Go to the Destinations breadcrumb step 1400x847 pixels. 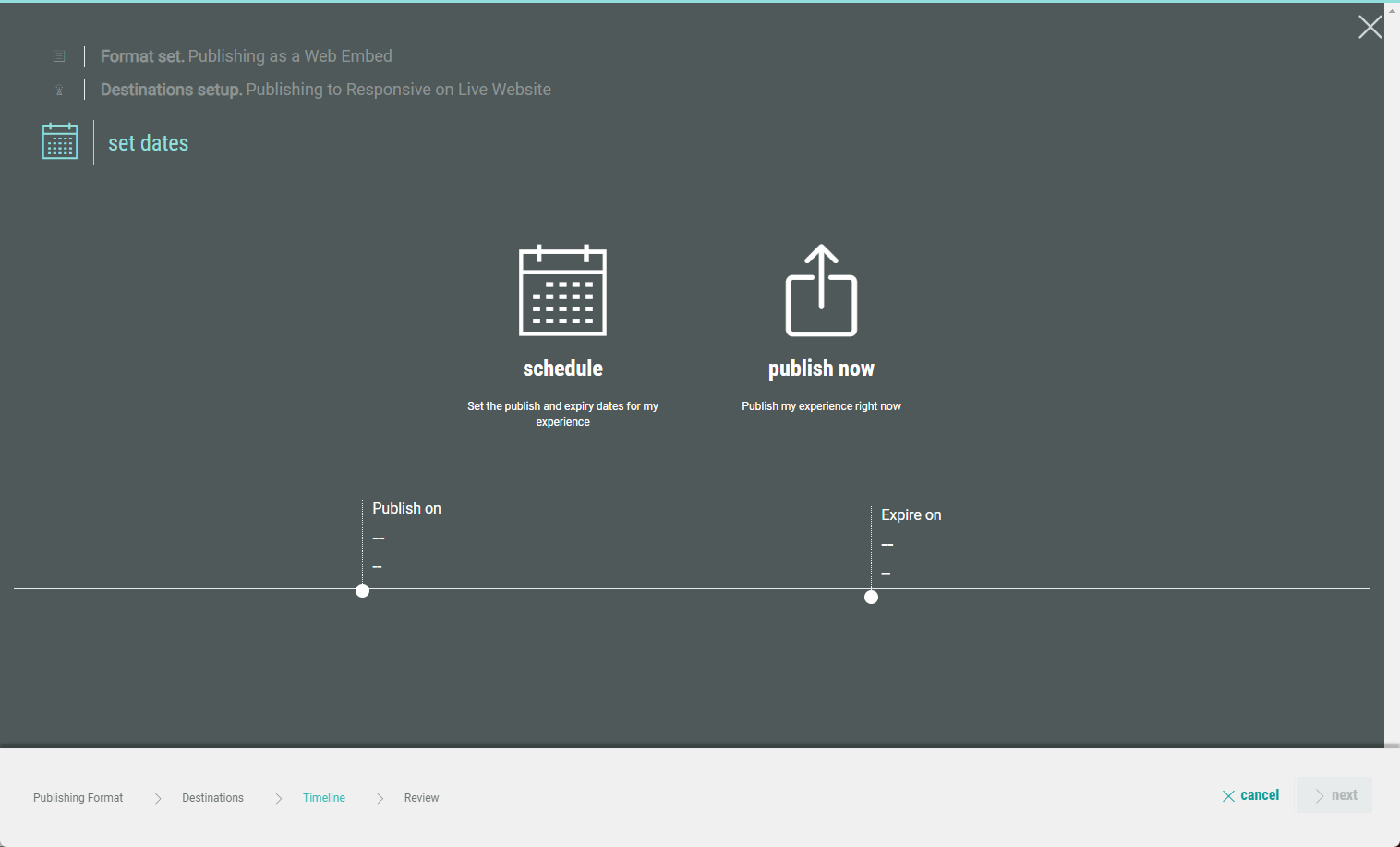tap(212, 798)
